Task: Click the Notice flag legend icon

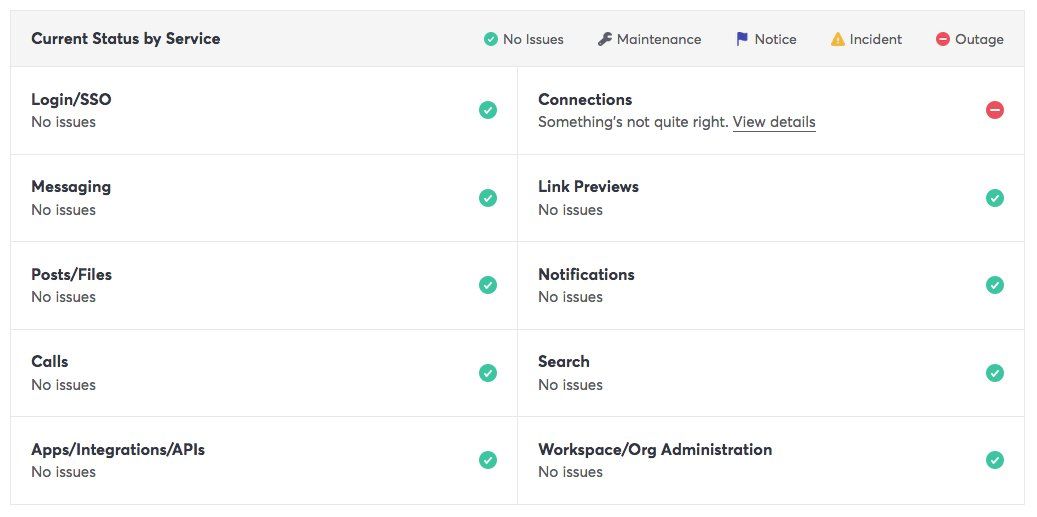Action: pyautogui.click(x=742, y=39)
